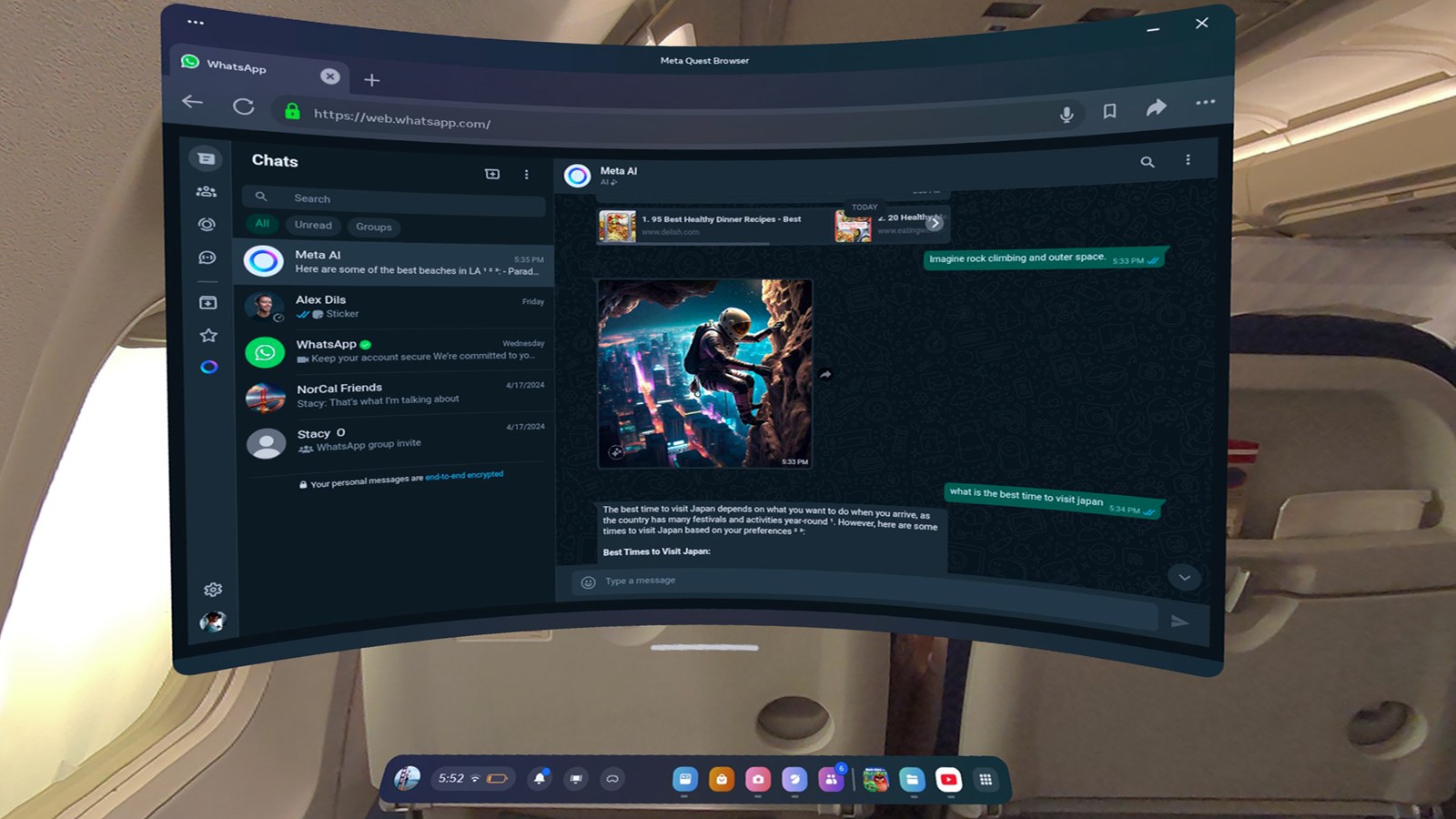Open notifications bell in Quest dock
The width and height of the screenshot is (1456, 819).
(x=540, y=779)
